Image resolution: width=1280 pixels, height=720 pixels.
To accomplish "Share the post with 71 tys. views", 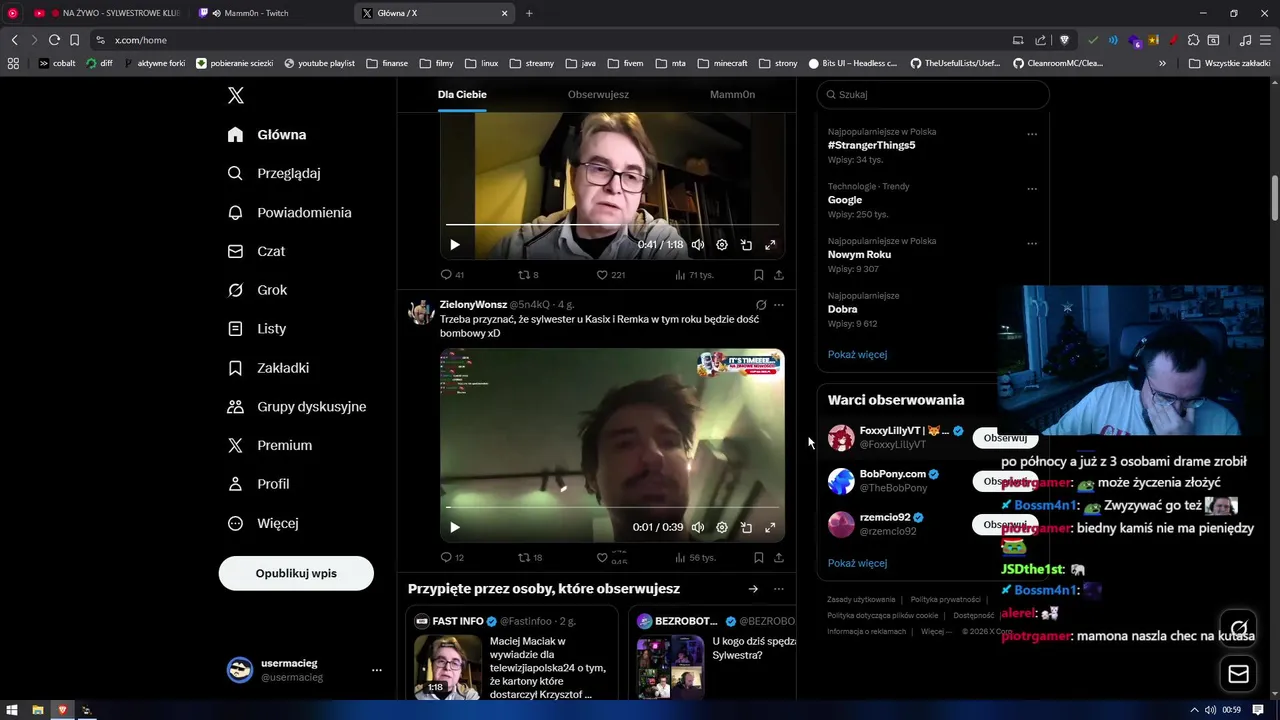I will point(779,275).
